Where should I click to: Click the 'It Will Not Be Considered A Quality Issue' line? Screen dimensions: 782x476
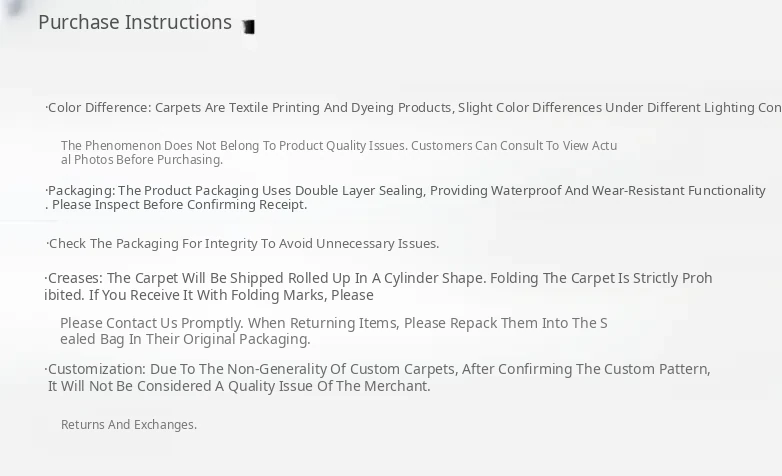pos(239,386)
